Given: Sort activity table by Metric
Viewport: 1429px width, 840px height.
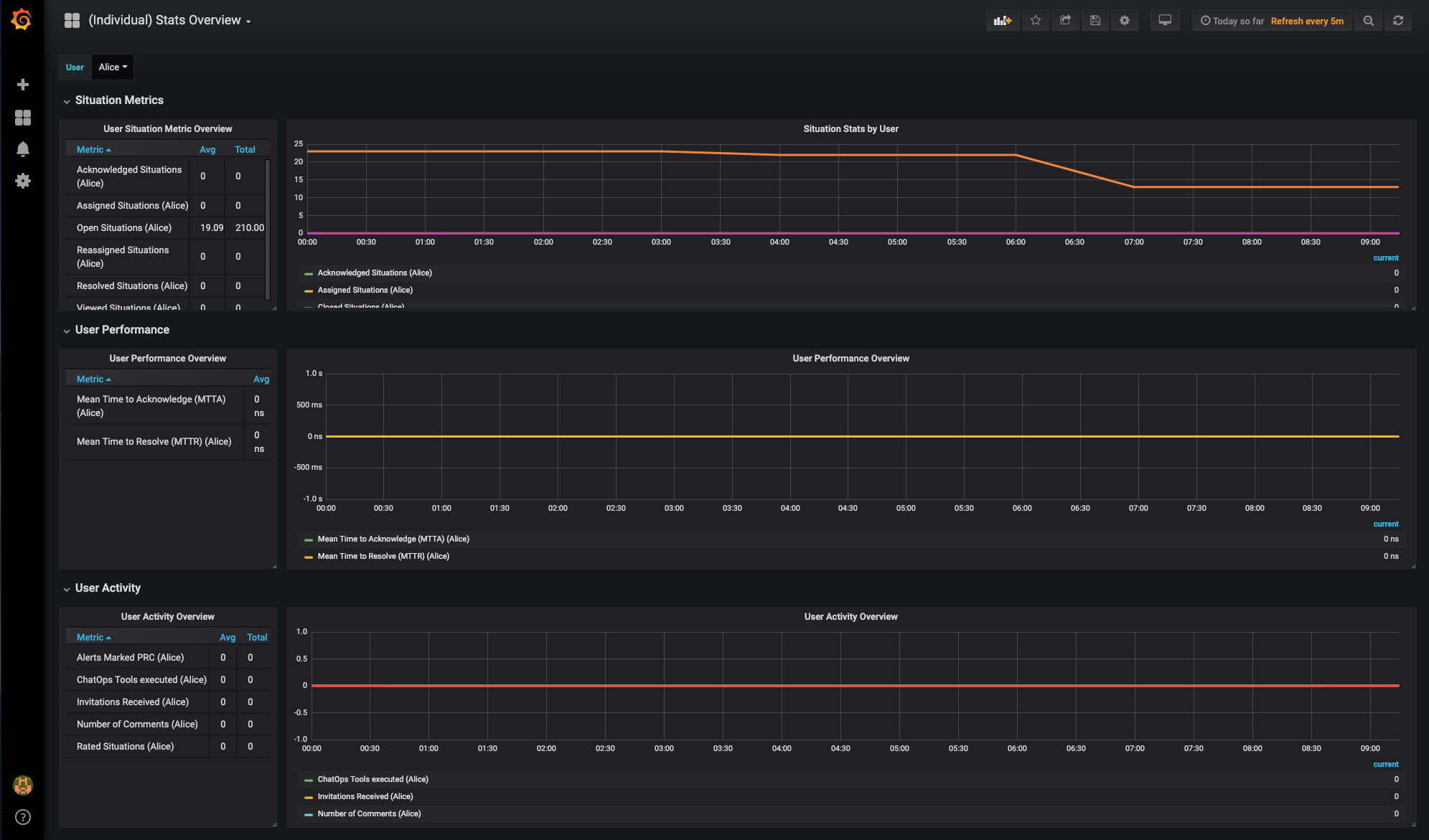Looking at the screenshot, I should [94, 637].
